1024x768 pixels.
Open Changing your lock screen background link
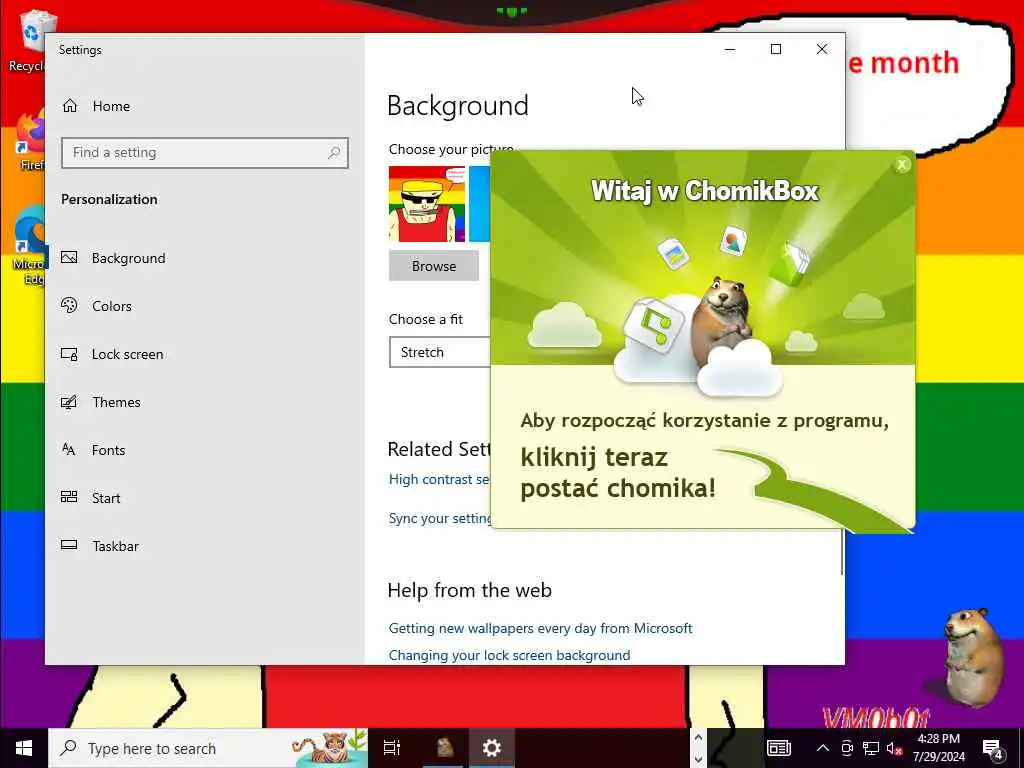coord(509,655)
